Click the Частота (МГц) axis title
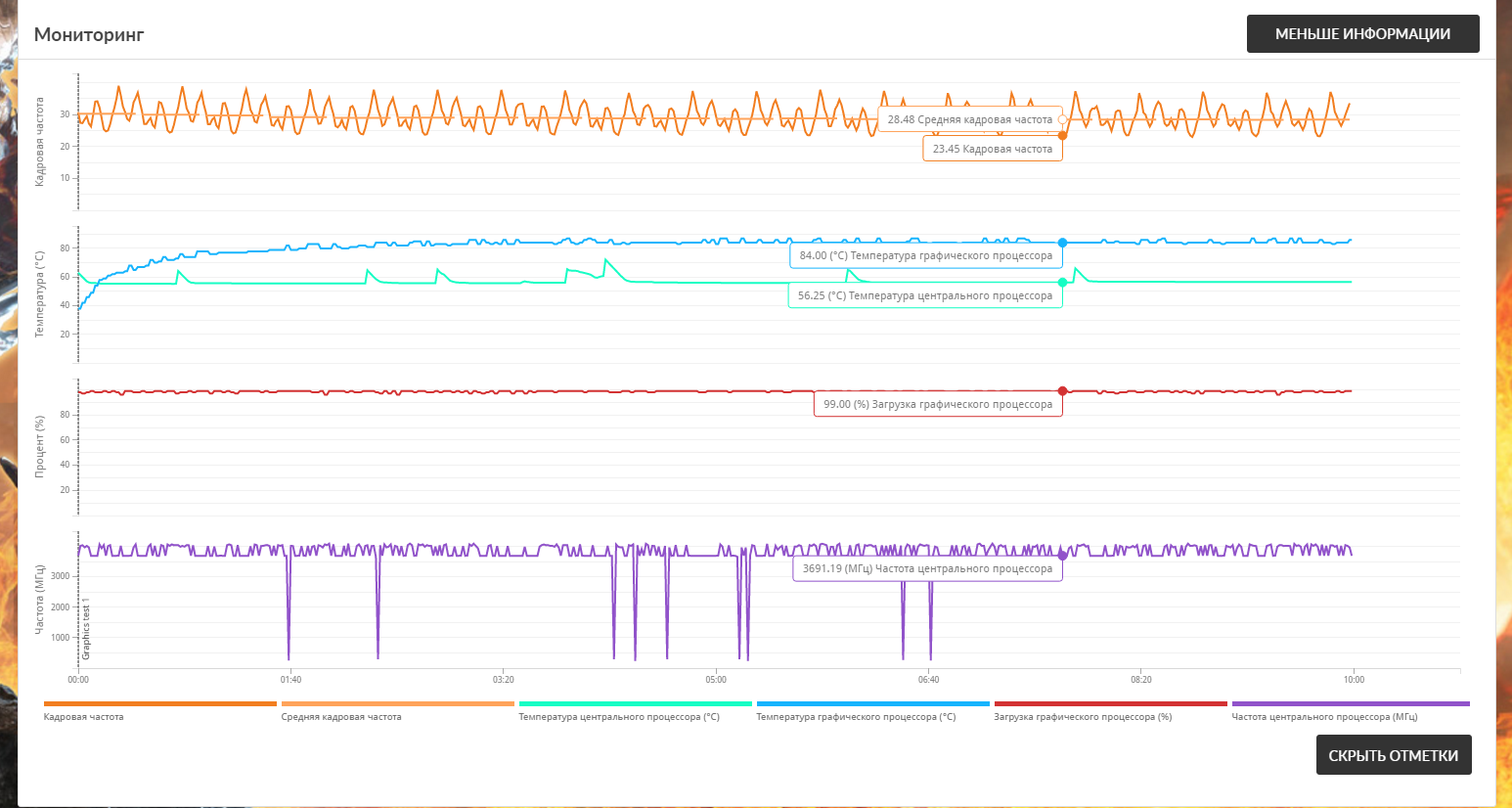Screen dimensions: 1512x808 [x=40, y=600]
